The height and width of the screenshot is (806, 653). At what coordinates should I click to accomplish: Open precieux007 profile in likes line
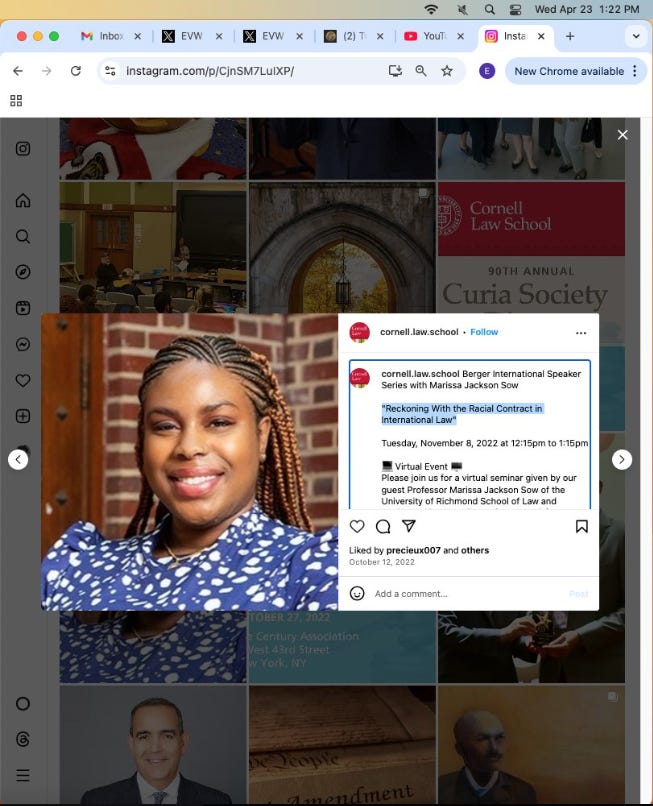[413, 550]
